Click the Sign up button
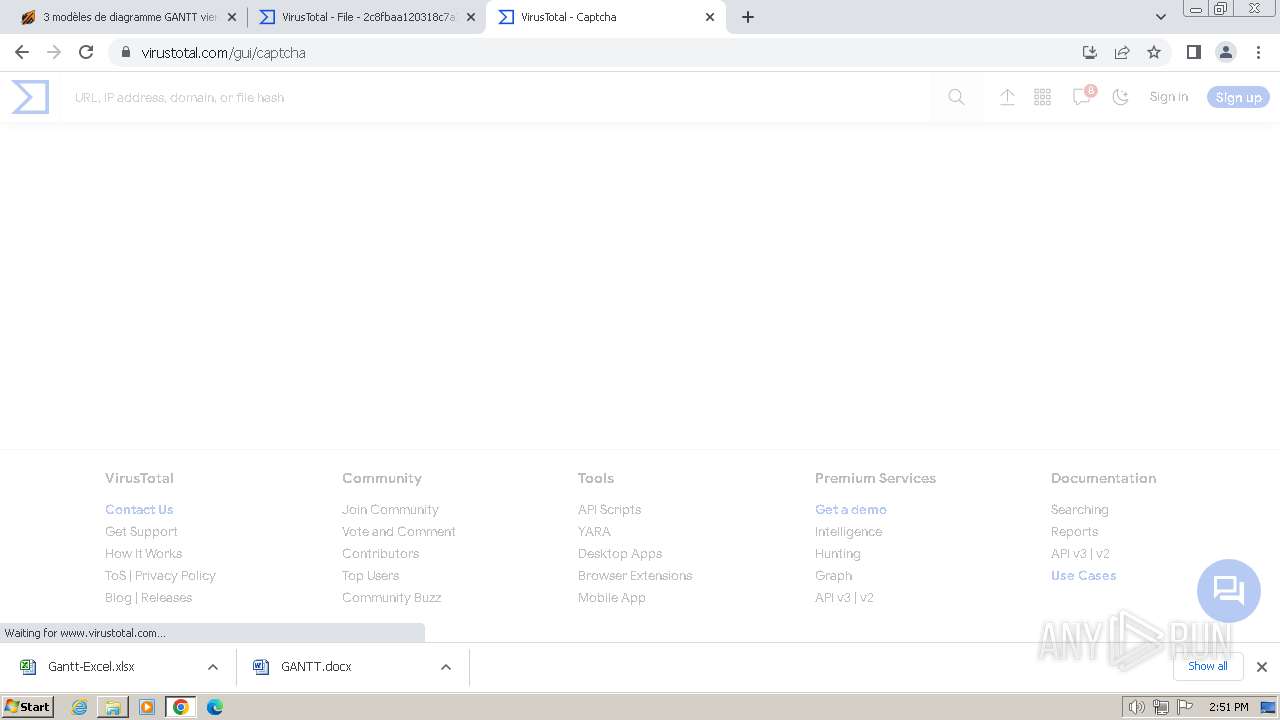 tap(1238, 97)
